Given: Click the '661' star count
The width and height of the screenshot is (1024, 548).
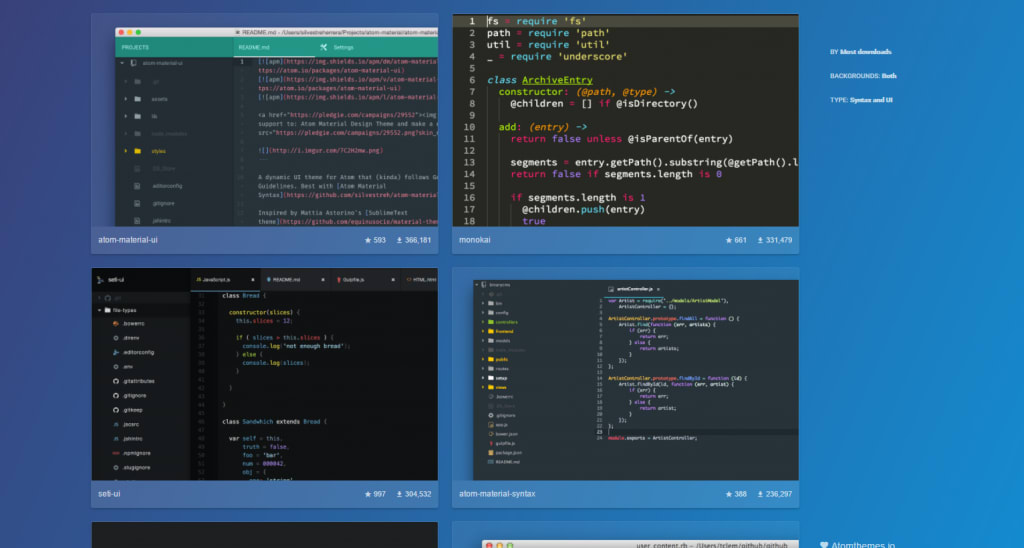Looking at the screenshot, I should point(741,240).
